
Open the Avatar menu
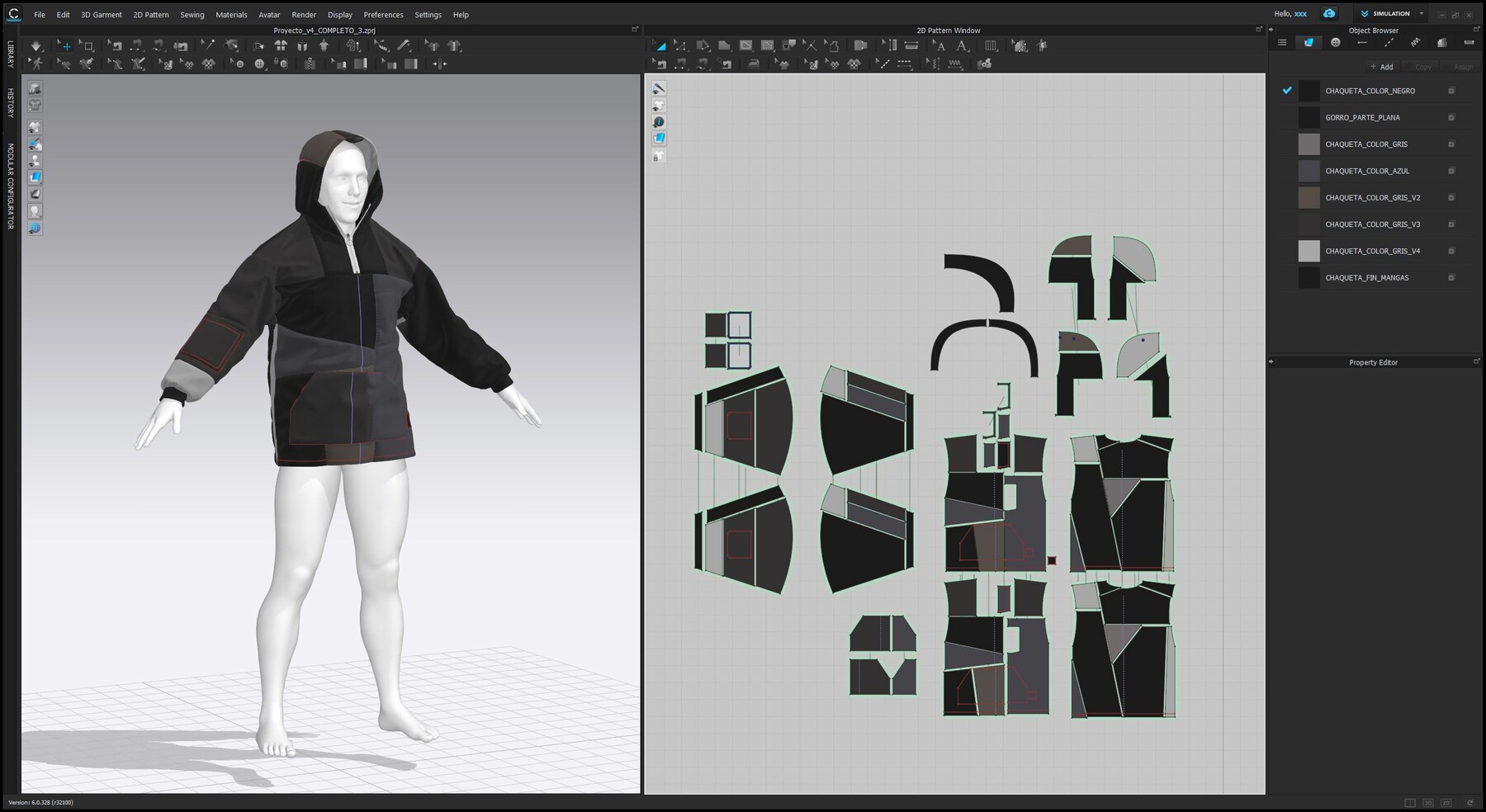[268, 14]
